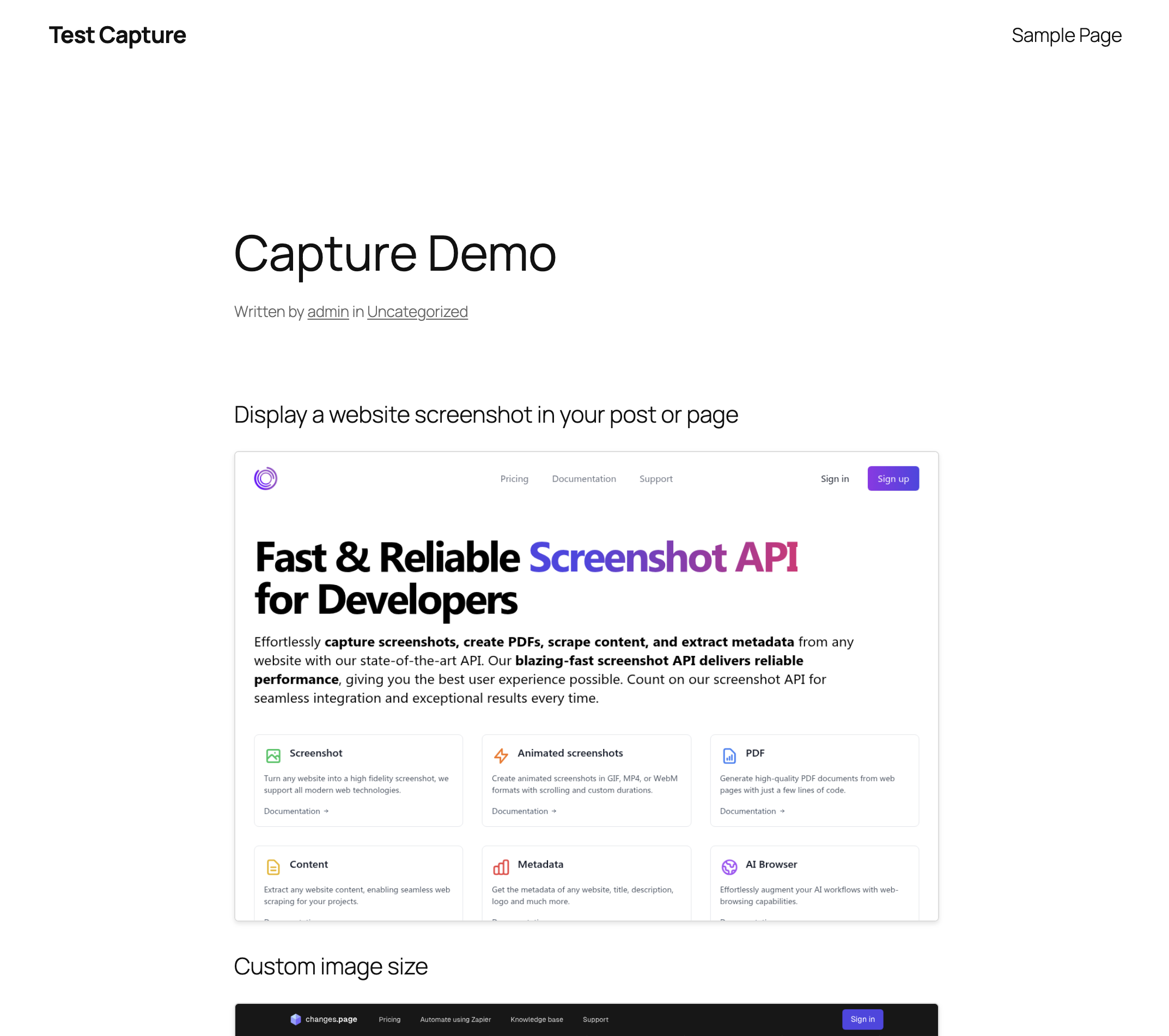Select the yellow Content document icon
Screen dimensions: 1169x1036
click(x=273, y=867)
